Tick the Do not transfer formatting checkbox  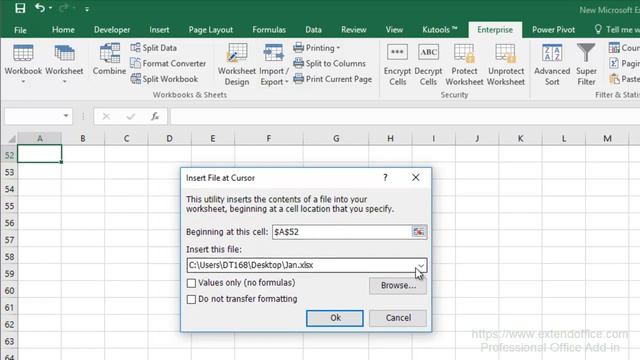pyautogui.click(x=191, y=299)
